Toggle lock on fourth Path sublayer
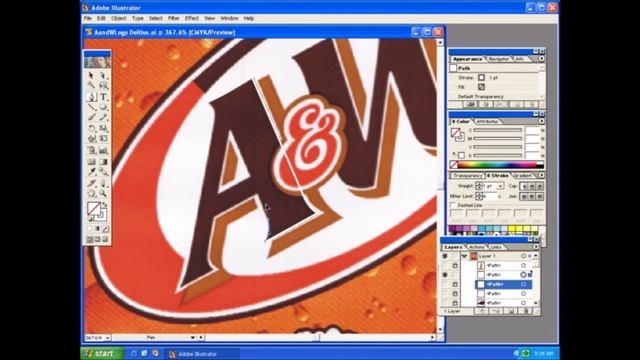Viewport: 640px width, 360px height. point(455,293)
